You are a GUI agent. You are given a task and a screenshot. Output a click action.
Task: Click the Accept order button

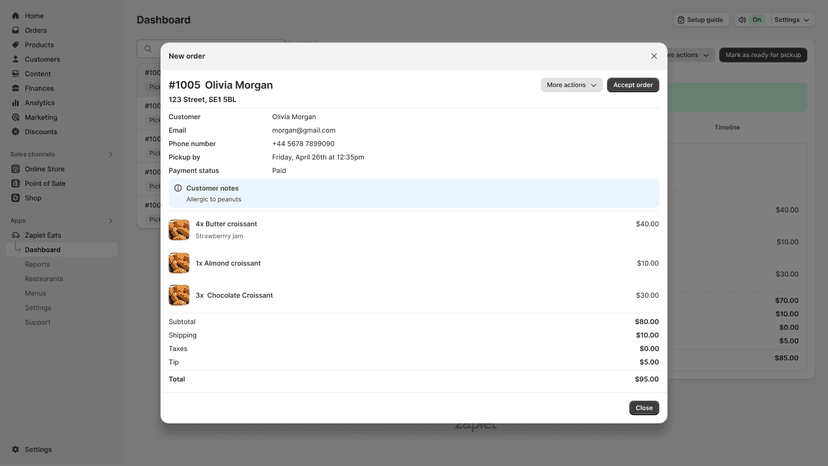(x=633, y=85)
